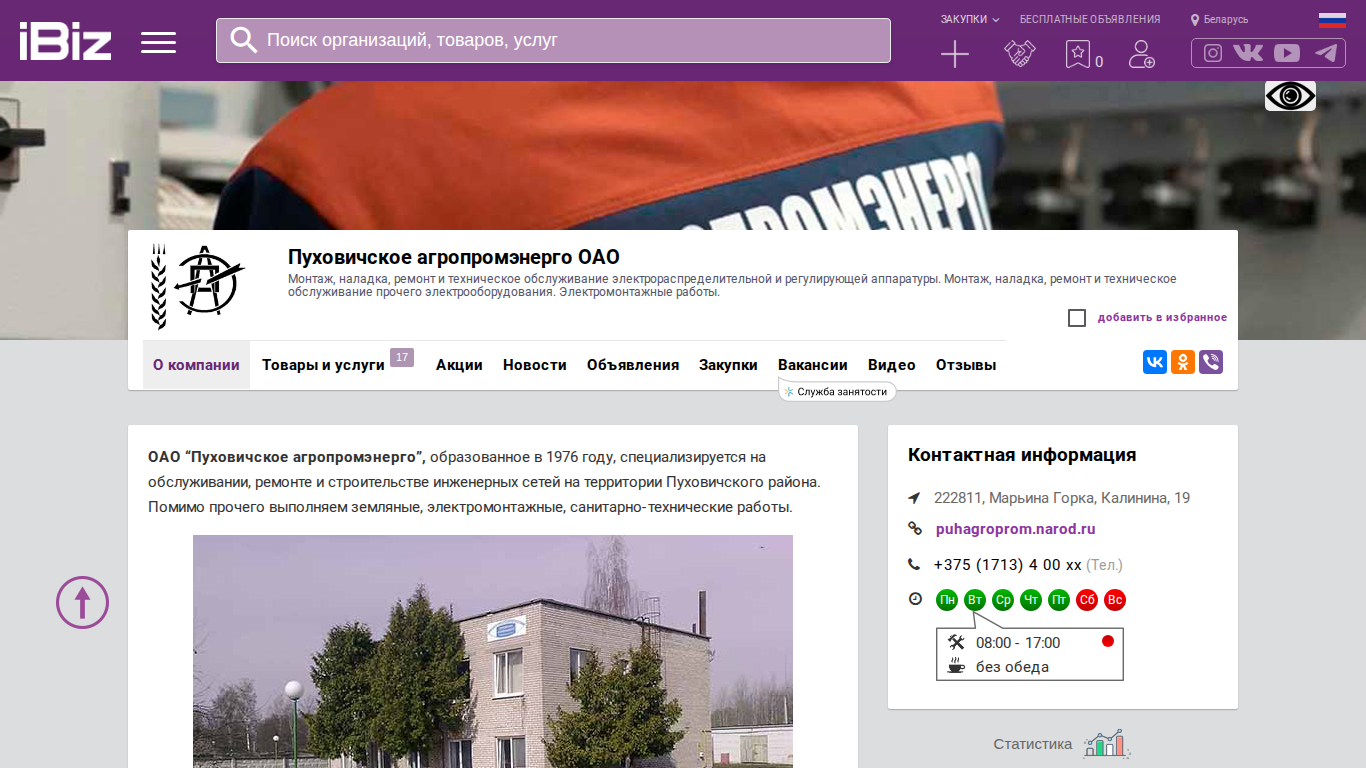
Task: Click the working hours clock icon
Action: pos(915,599)
